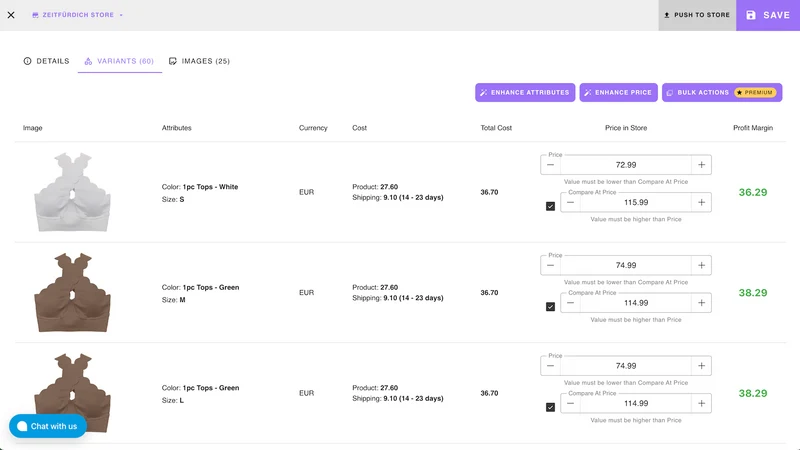
Task: Increase the 72.99 price with plus
Action: pos(702,165)
